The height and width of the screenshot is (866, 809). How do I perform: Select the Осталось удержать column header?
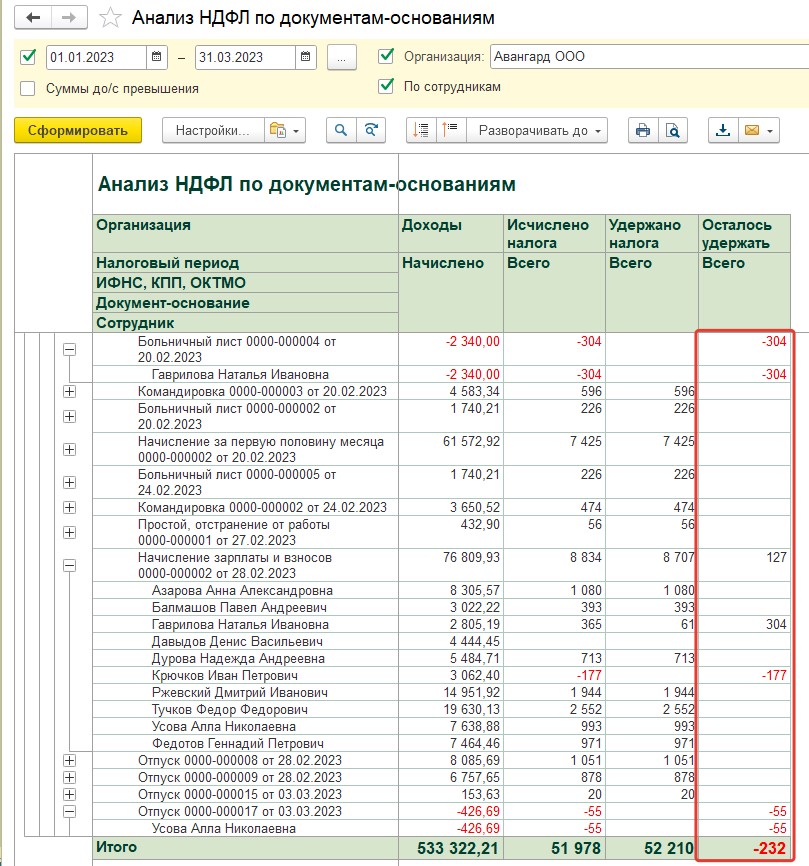point(744,234)
